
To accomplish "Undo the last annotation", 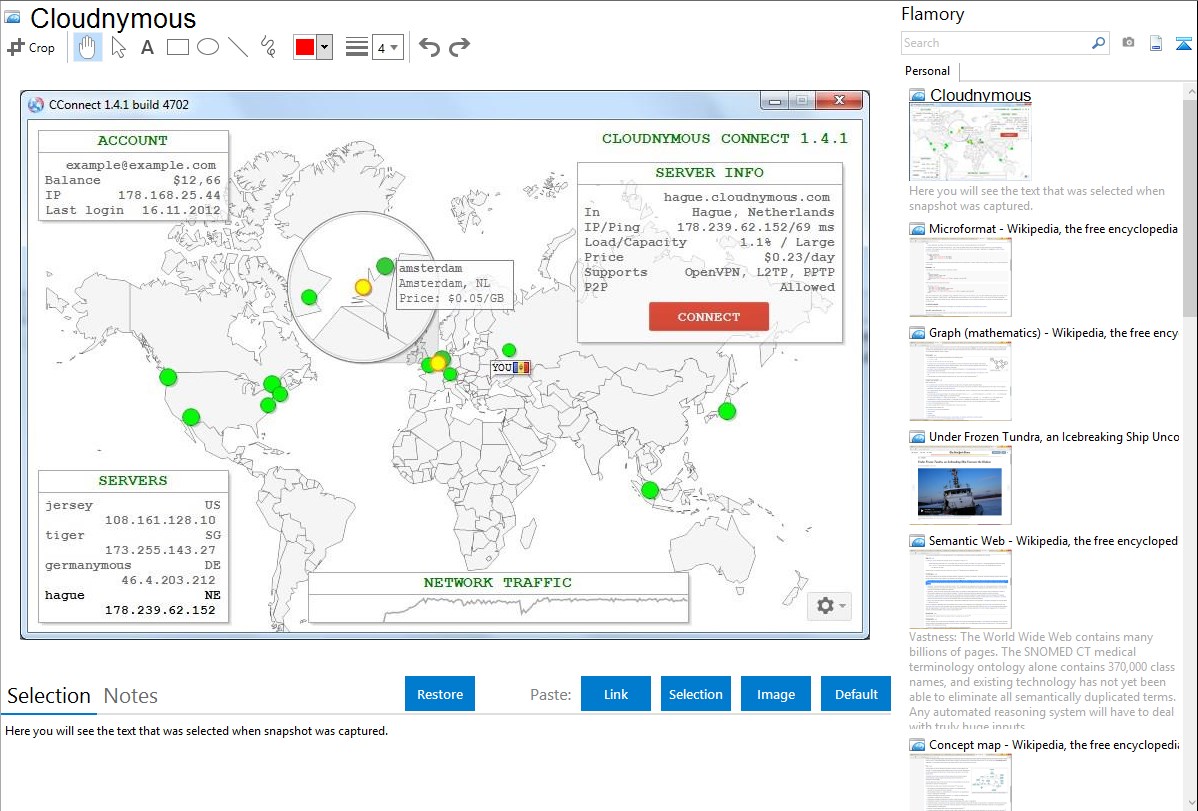I will pos(429,47).
